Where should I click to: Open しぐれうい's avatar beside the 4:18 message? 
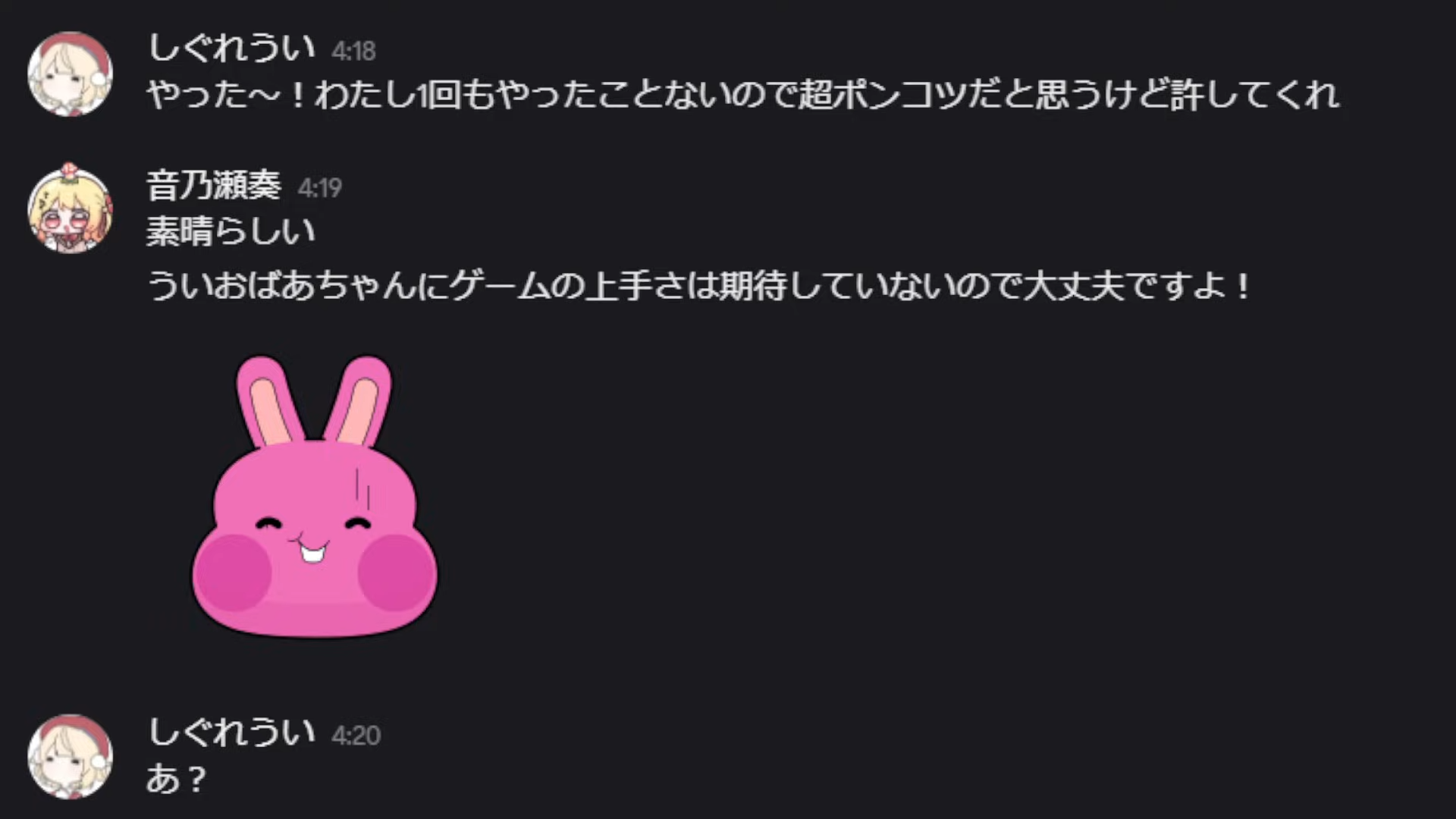click(70, 74)
